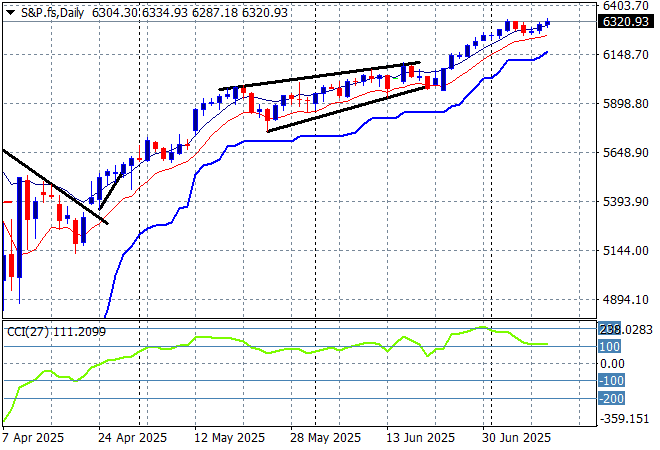
Task: Click the 6403.70 price axis label
Action: point(625,6)
